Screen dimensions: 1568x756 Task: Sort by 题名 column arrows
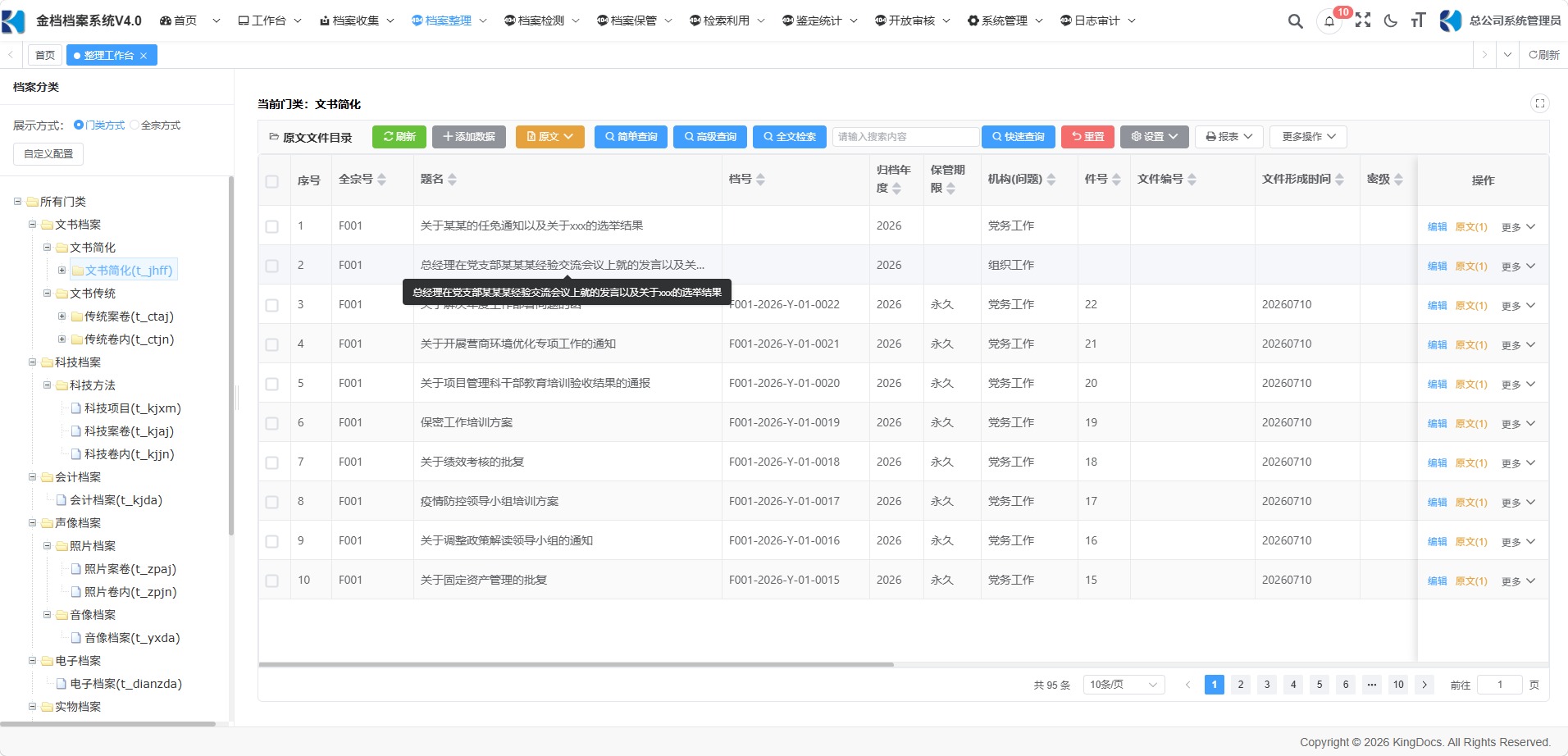452,180
